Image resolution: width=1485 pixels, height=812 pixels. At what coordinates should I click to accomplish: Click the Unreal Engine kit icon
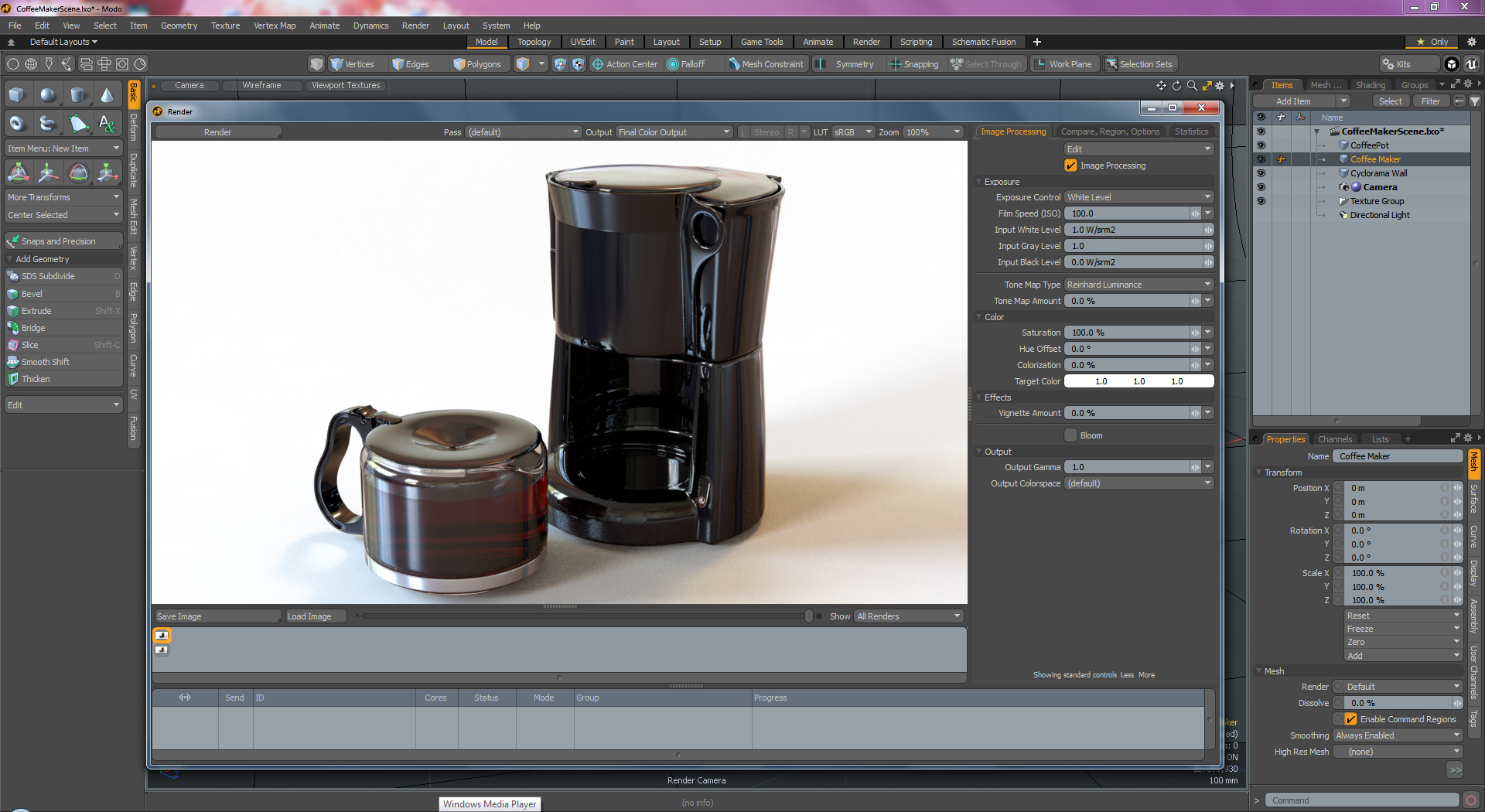coord(1471,64)
